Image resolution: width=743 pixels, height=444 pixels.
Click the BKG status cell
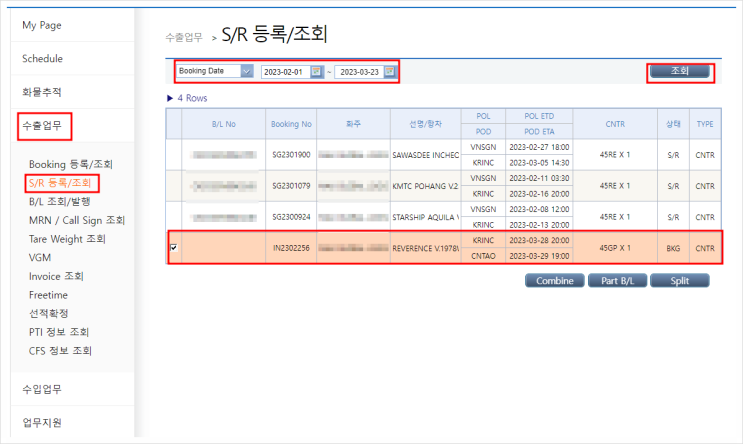(x=673, y=248)
